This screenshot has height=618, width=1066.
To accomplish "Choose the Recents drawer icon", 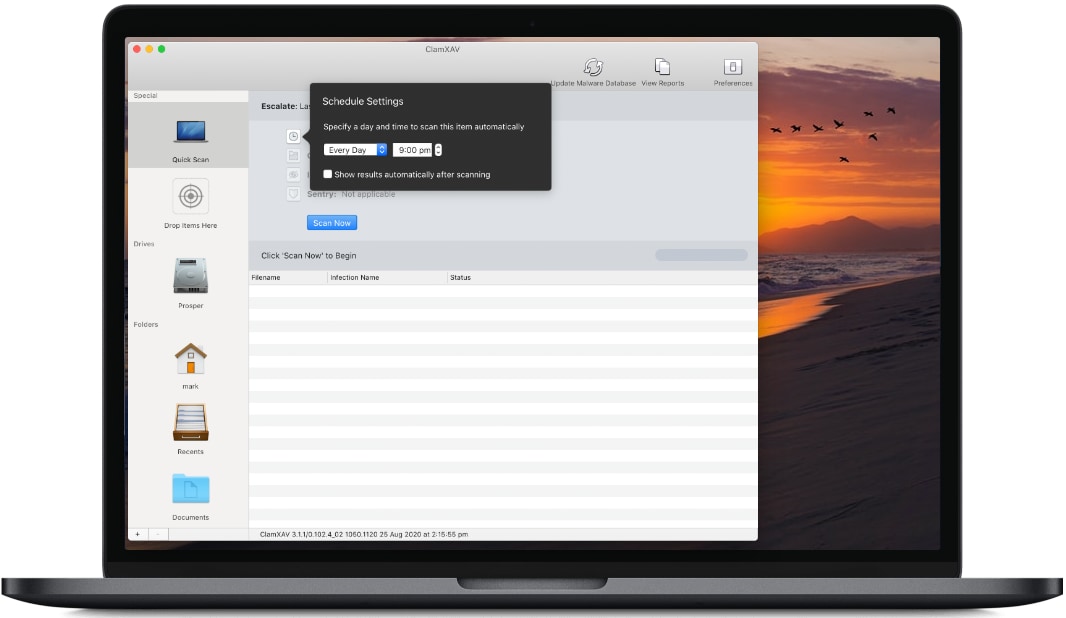I will point(190,422).
